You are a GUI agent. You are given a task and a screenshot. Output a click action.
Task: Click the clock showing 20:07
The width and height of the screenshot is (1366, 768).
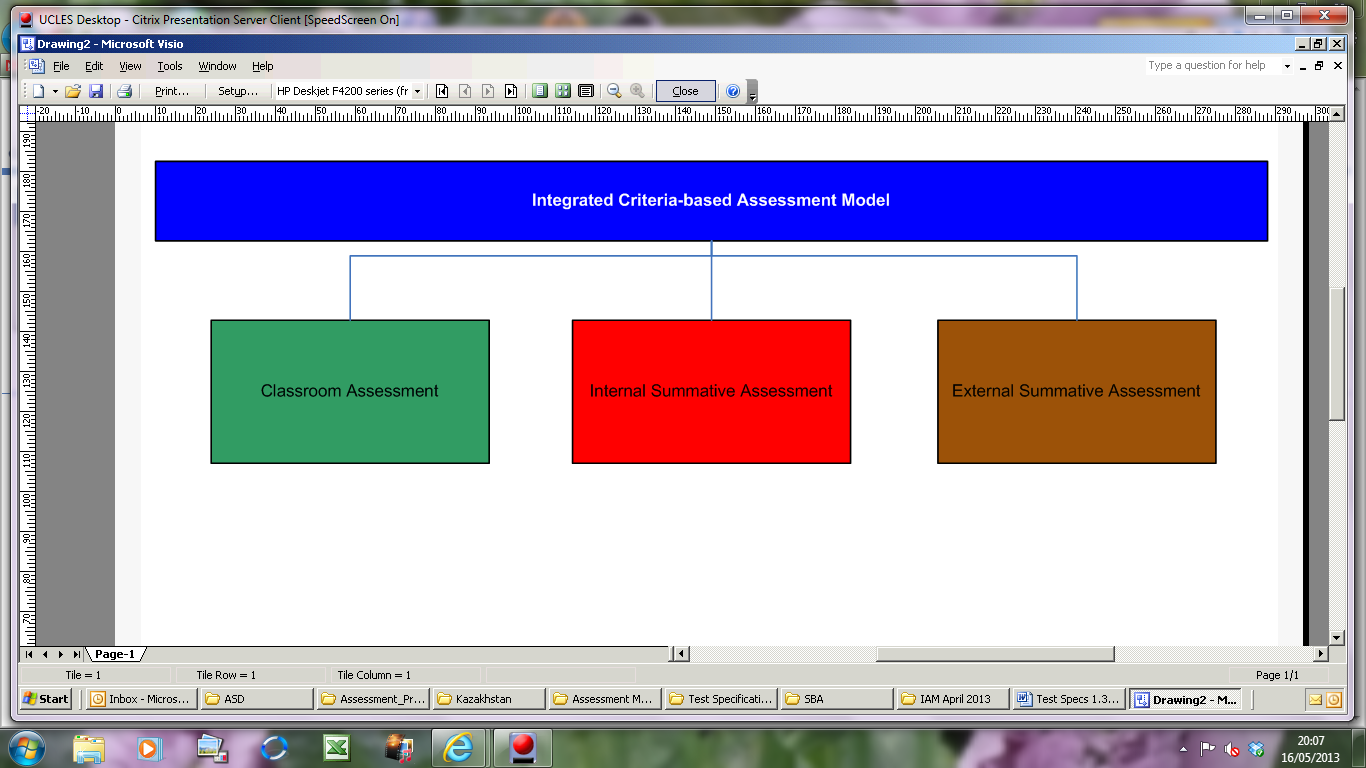coord(1311,749)
